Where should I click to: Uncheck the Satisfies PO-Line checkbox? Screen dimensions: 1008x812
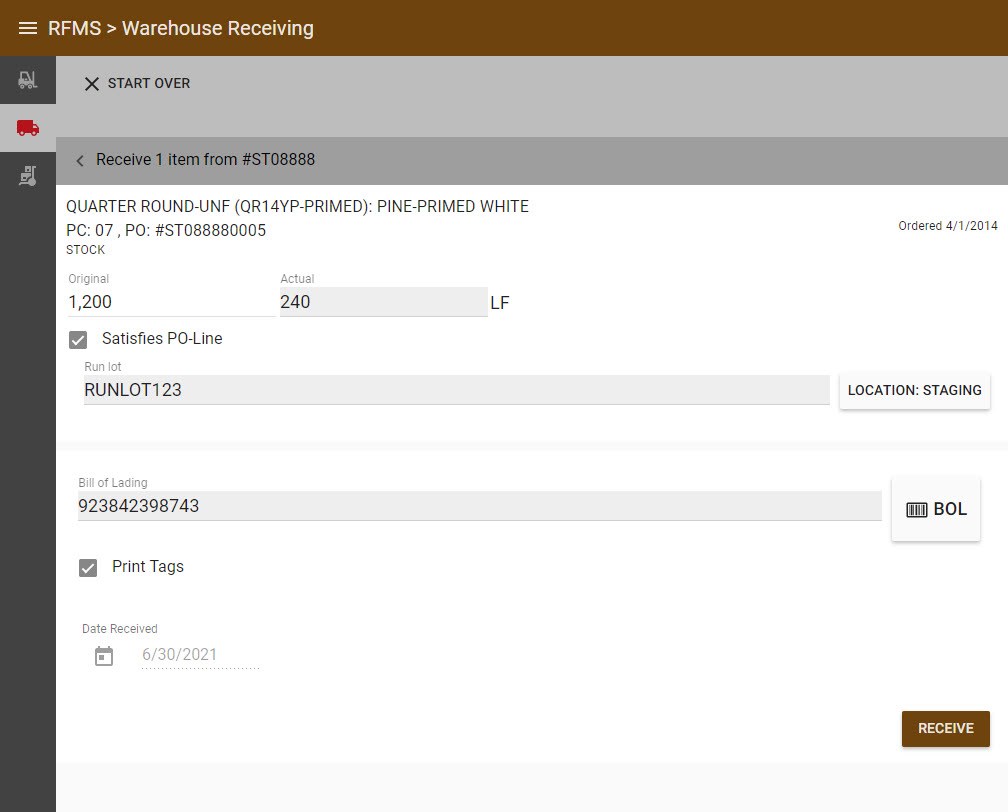pyautogui.click(x=78, y=339)
